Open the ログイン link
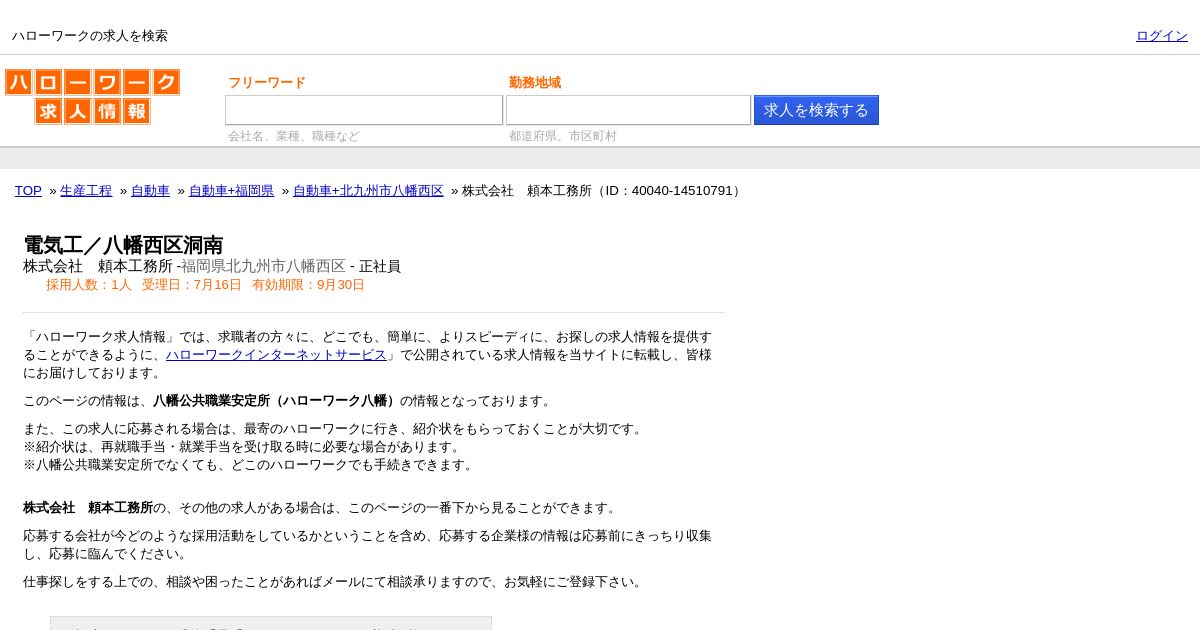 (x=1162, y=36)
